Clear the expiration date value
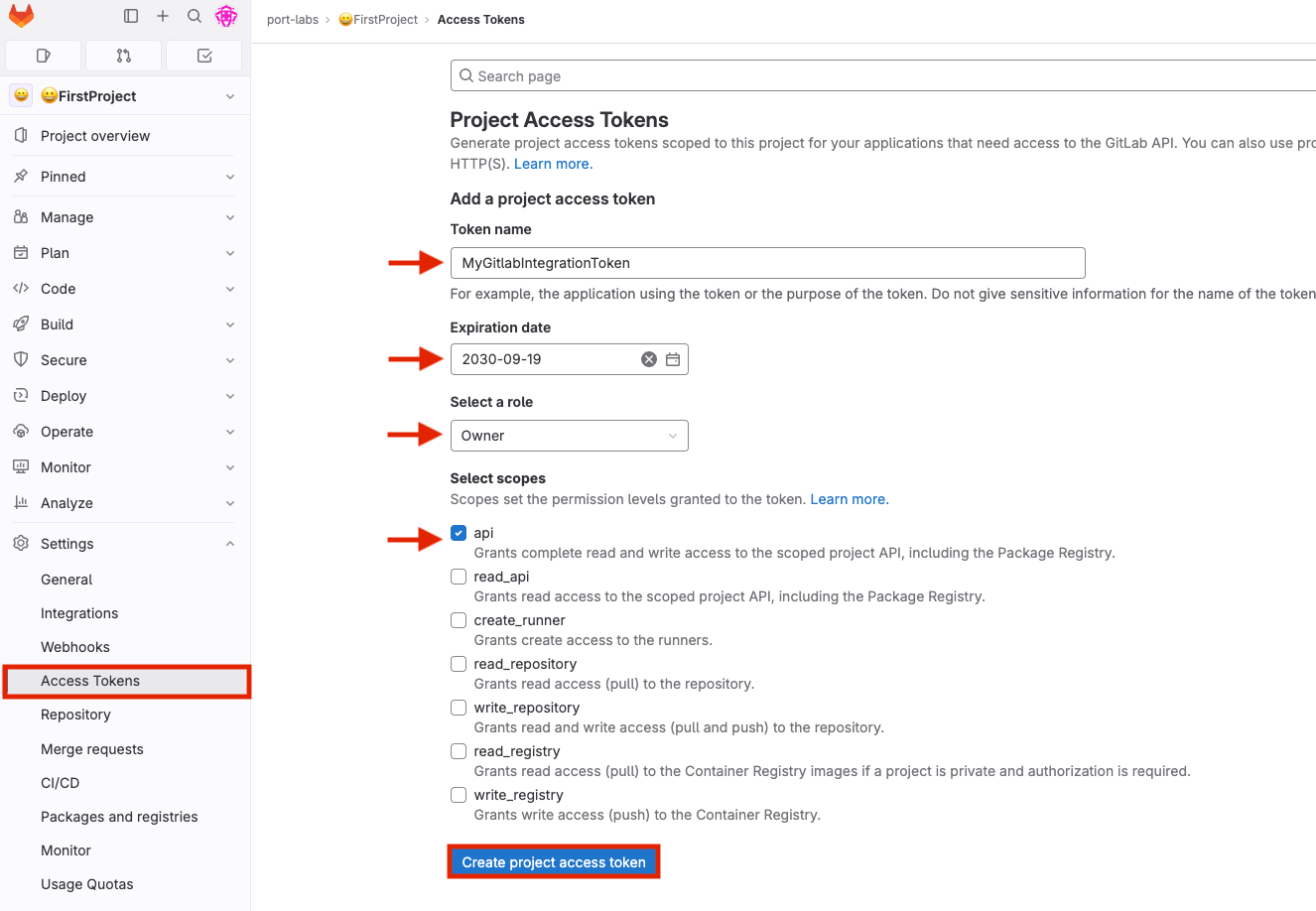Viewport: 1316px width, 911px height. [x=649, y=359]
